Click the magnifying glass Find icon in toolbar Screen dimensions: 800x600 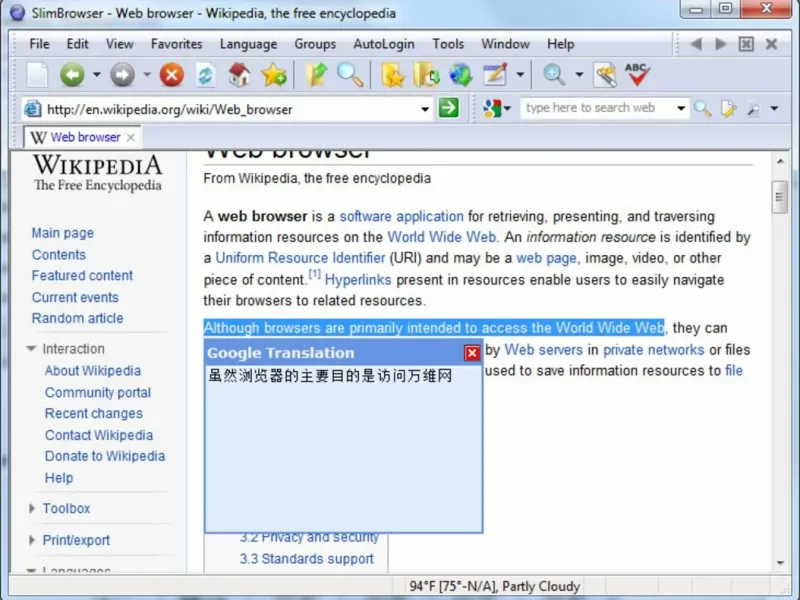point(350,75)
